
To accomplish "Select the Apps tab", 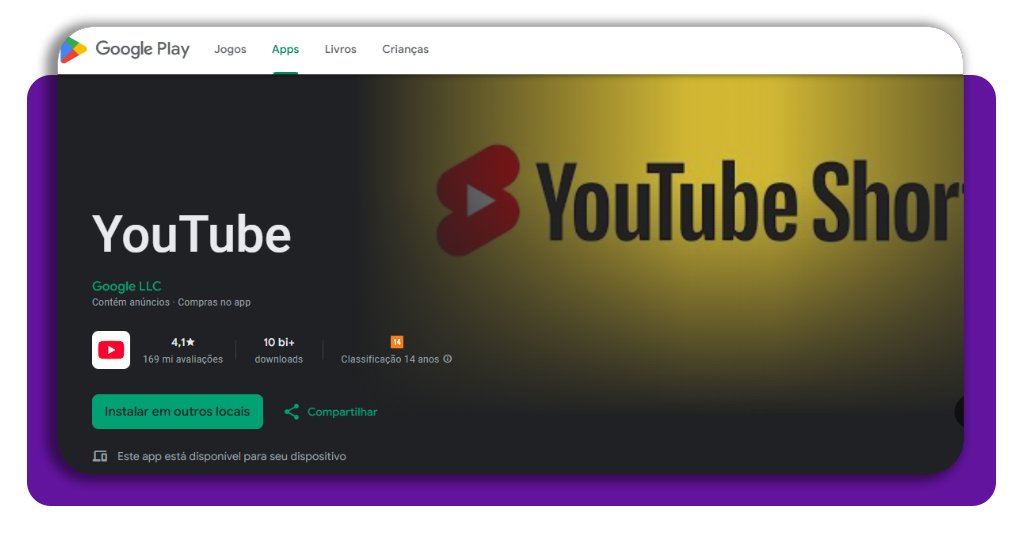I will [x=285, y=49].
